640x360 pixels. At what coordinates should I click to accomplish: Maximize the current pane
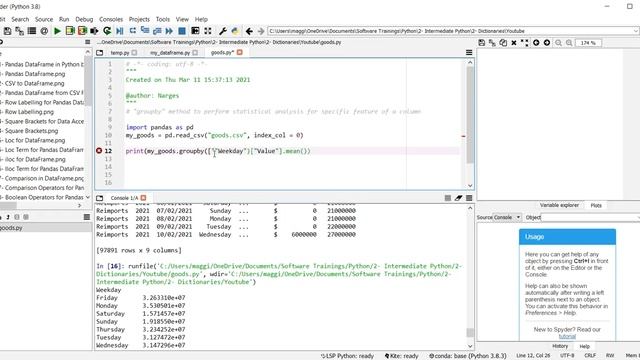tap(195, 31)
